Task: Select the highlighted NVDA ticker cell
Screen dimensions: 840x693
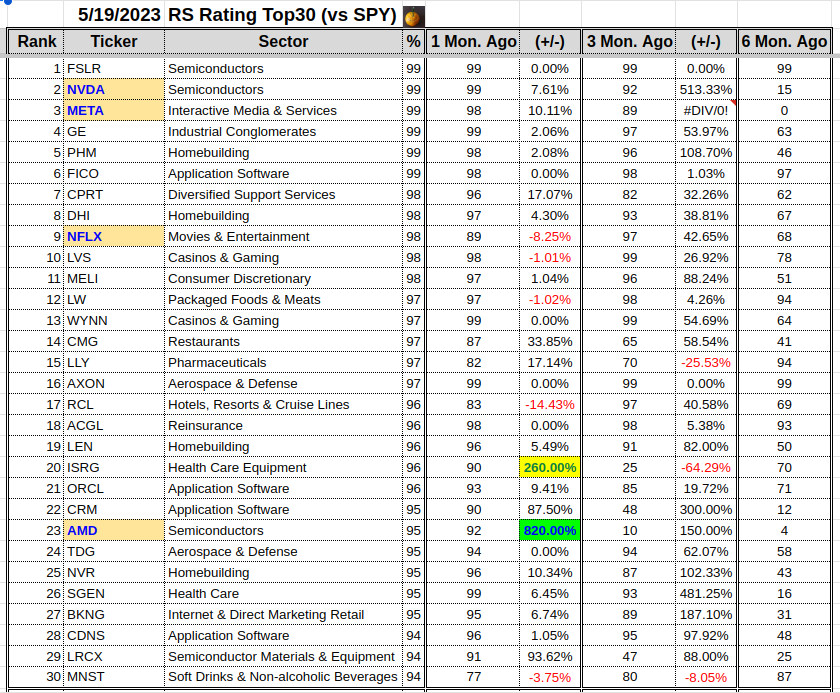Action: 114,89
